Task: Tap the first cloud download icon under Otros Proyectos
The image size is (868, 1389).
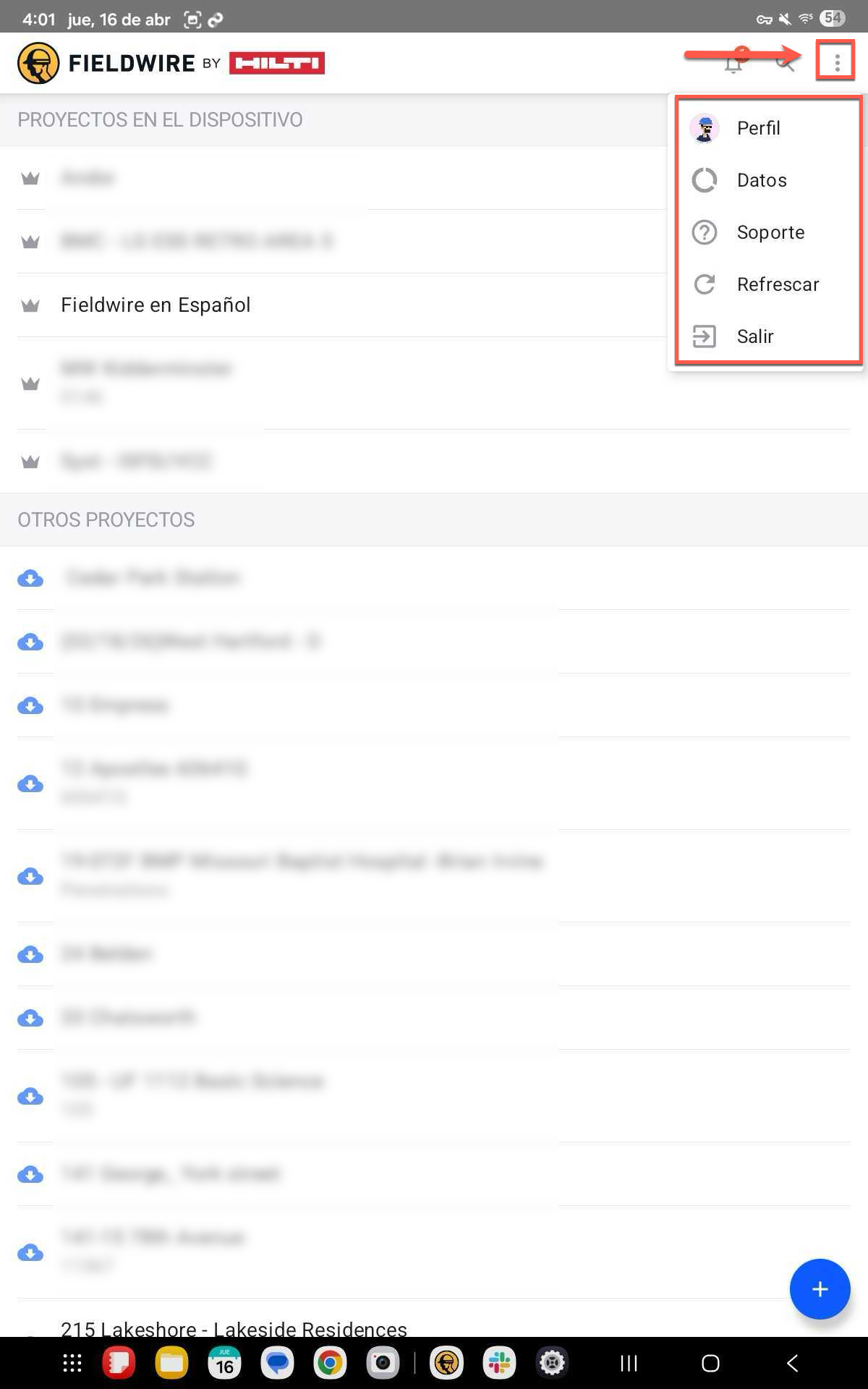Action: [30, 578]
